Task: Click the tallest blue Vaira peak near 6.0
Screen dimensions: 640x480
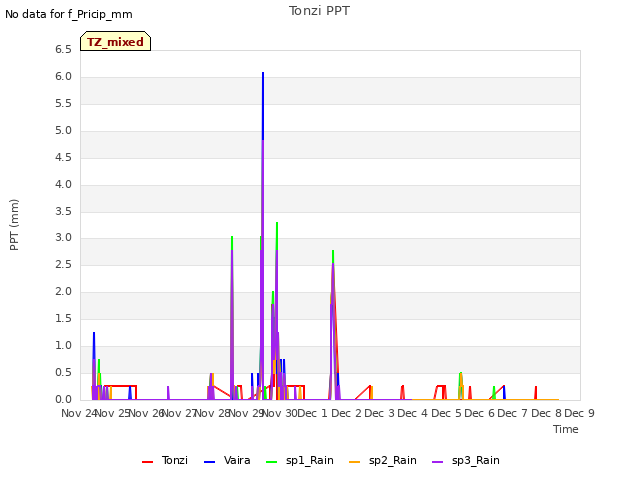Action: pos(263,73)
